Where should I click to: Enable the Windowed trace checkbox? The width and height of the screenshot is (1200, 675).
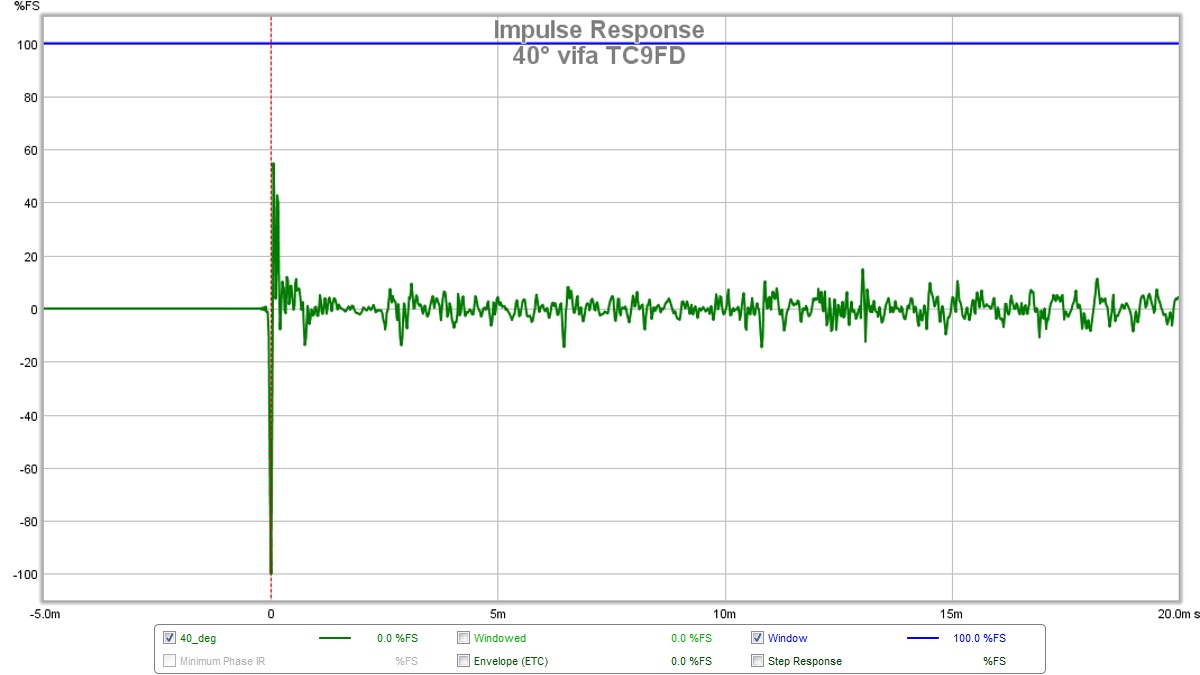[463, 638]
